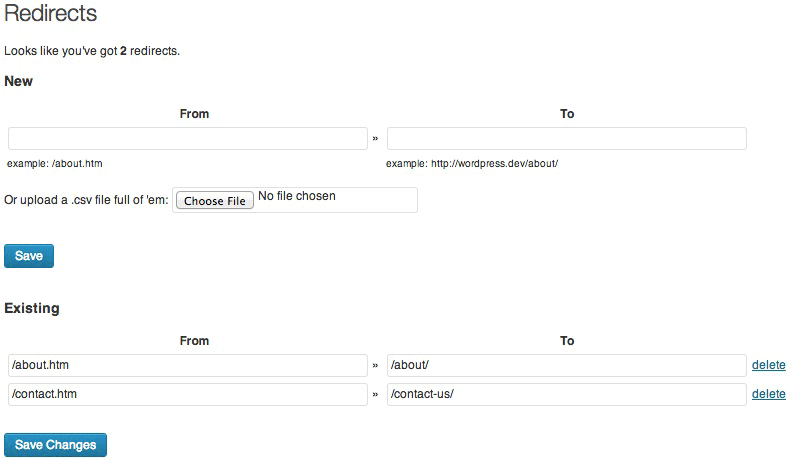Click the Redirects page heading
Viewport: 792px width, 461px height.
pyautogui.click(x=51, y=13)
